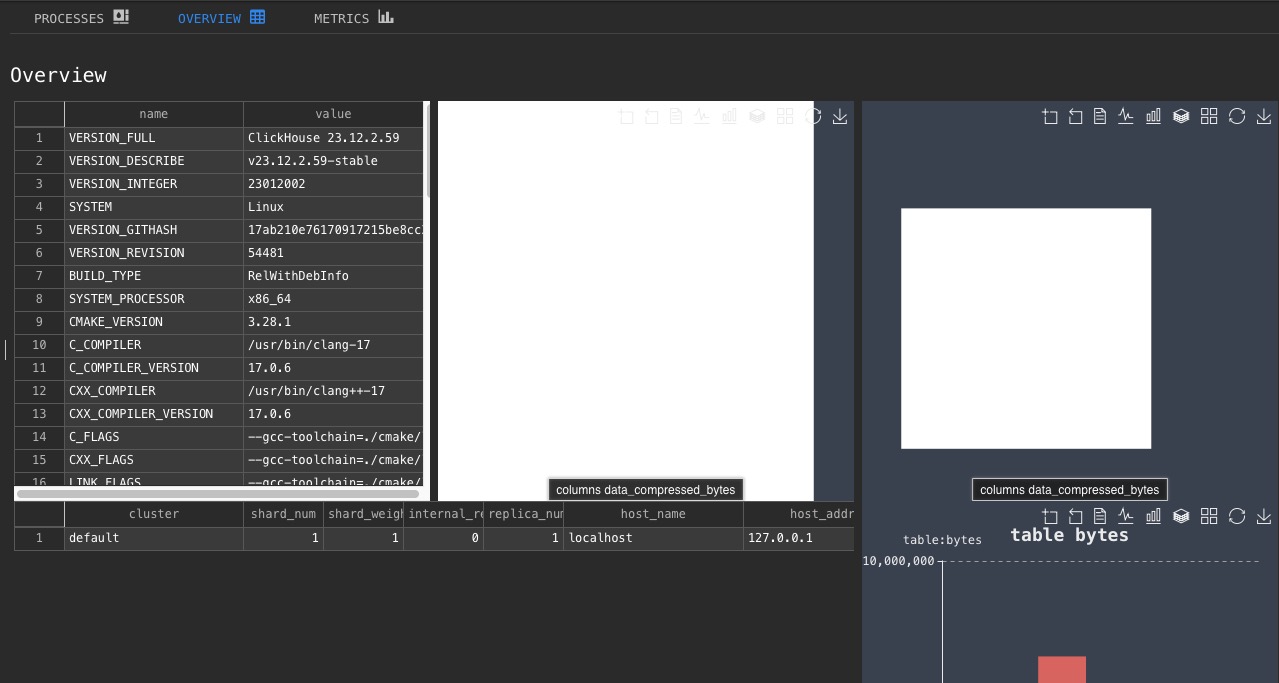This screenshot has width=1279, height=683.
Task: Refresh the middle chart panel
Action: coord(813,116)
